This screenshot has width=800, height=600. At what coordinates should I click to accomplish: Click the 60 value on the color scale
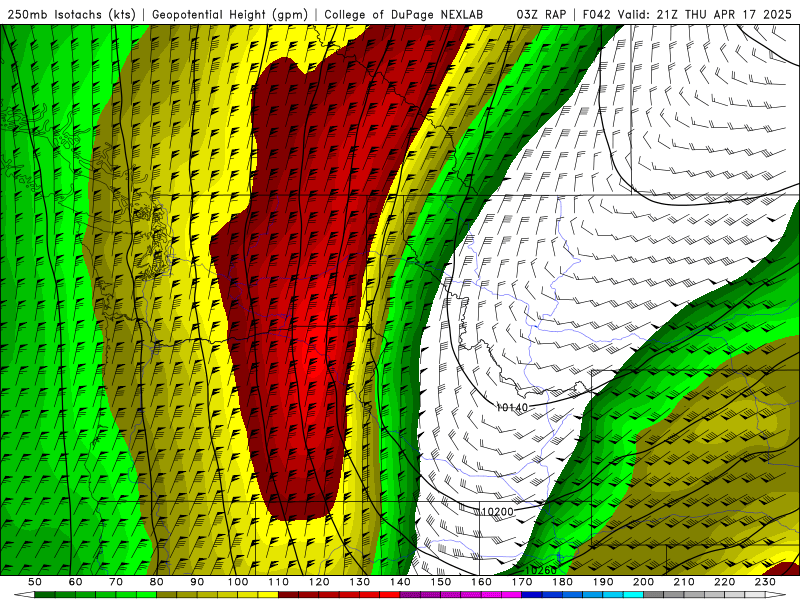(x=76, y=582)
